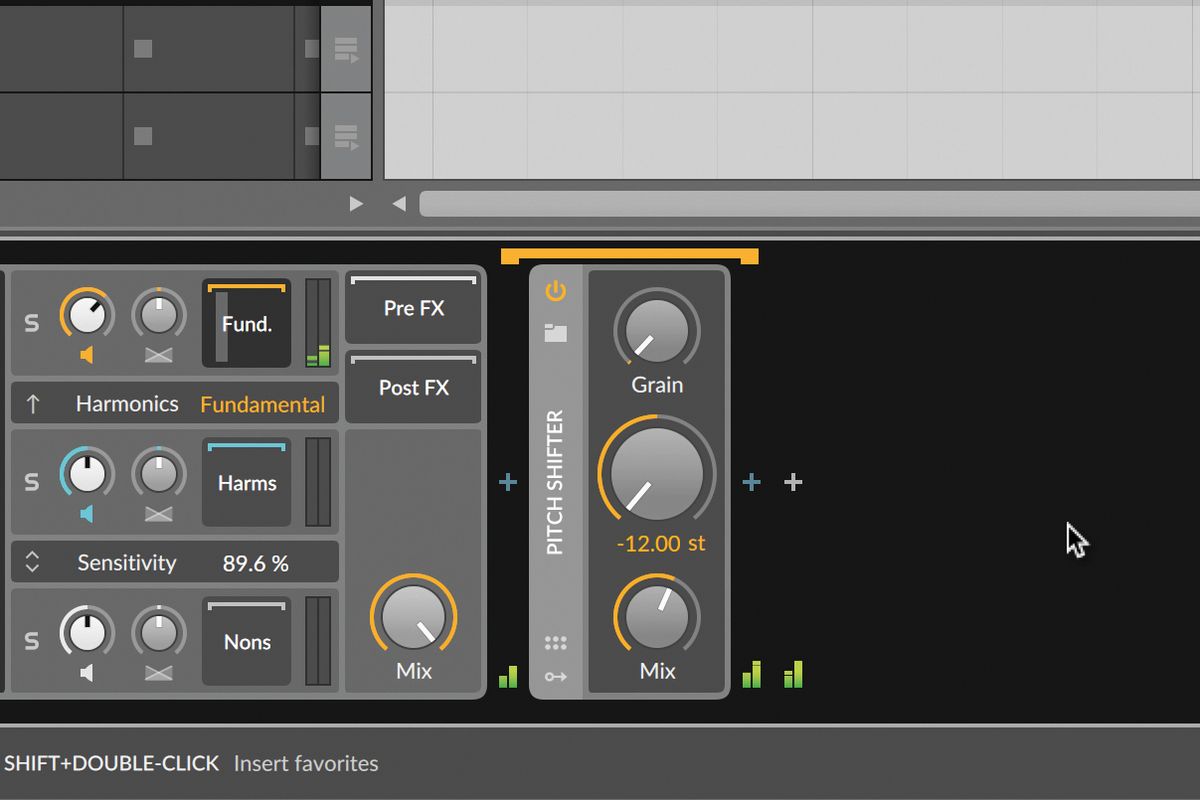The width and height of the screenshot is (1200, 800).
Task: Show Pitch Shifter remote controls via dotted-grid icon
Action: tap(556, 642)
